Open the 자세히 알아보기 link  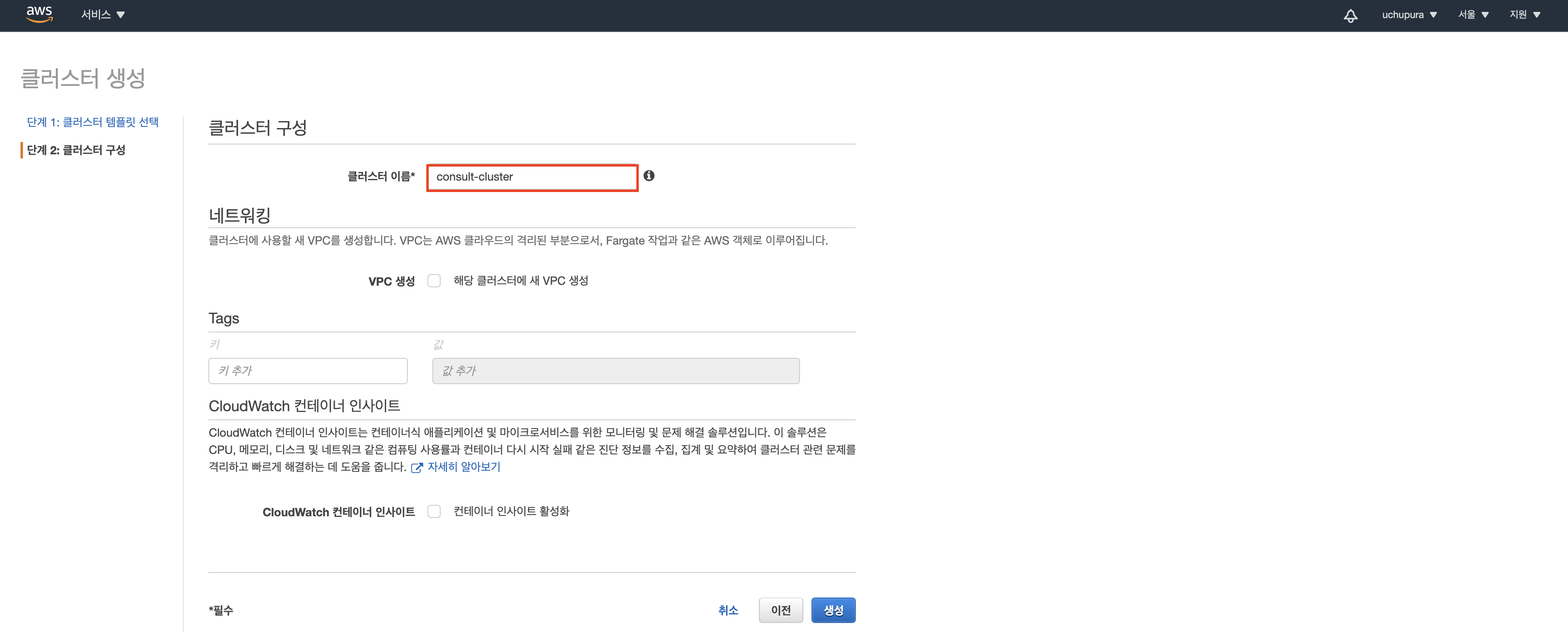click(x=464, y=467)
